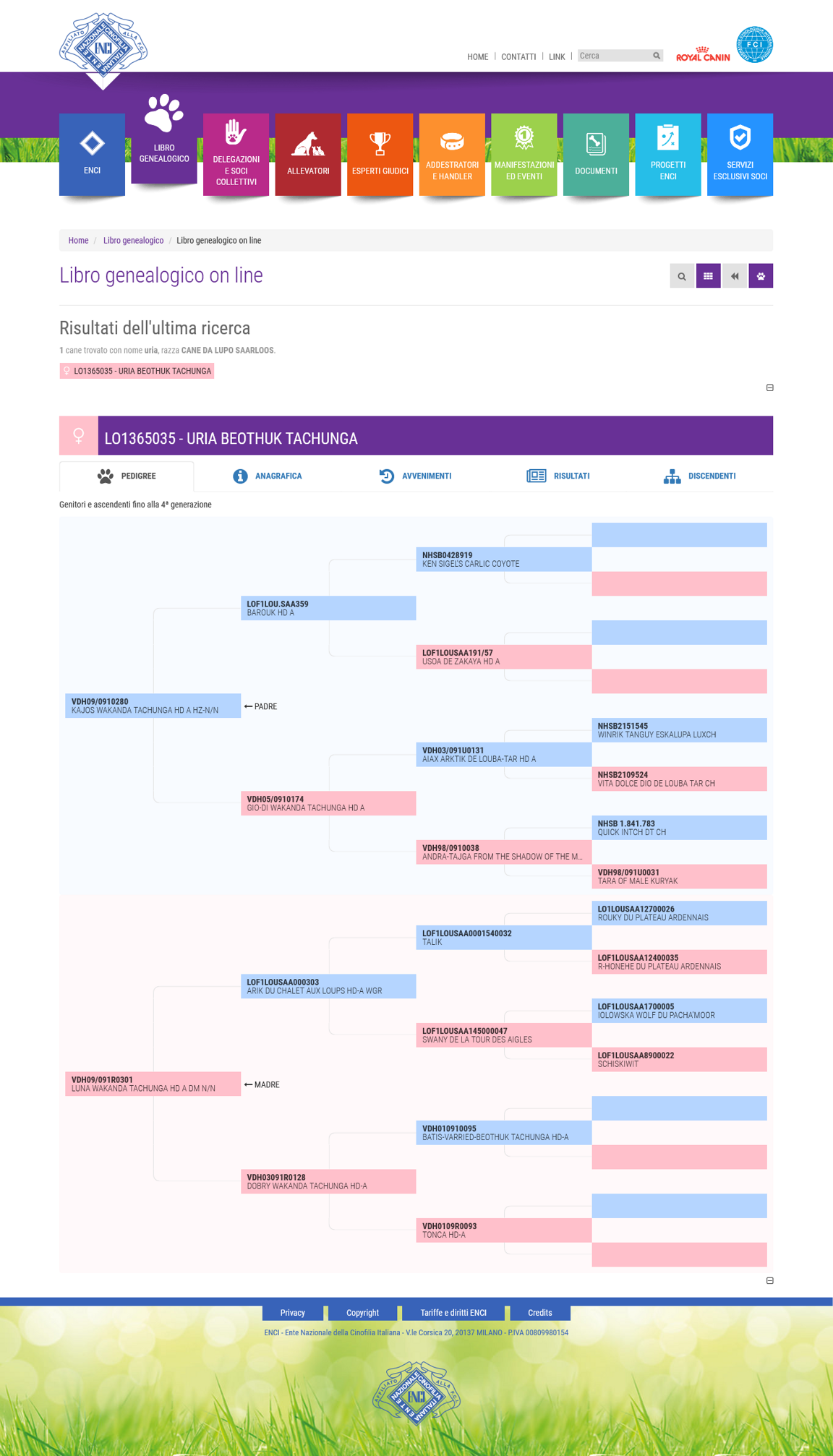Collapse the pedigree panel at bottom
The image size is (833, 1456).
pyautogui.click(x=770, y=1280)
